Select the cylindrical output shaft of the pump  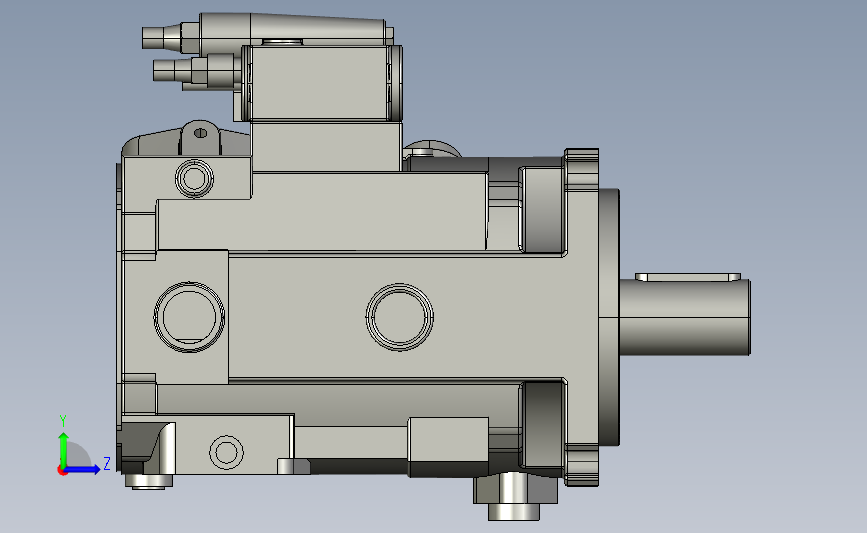[684, 317]
